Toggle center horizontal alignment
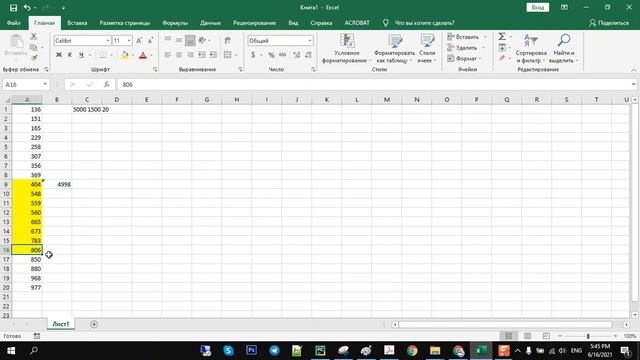 (179, 55)
